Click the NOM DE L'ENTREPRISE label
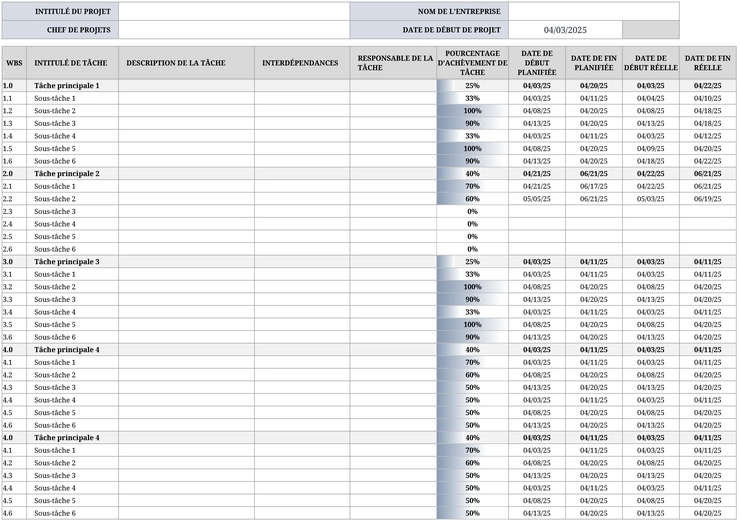 [459, 11]
